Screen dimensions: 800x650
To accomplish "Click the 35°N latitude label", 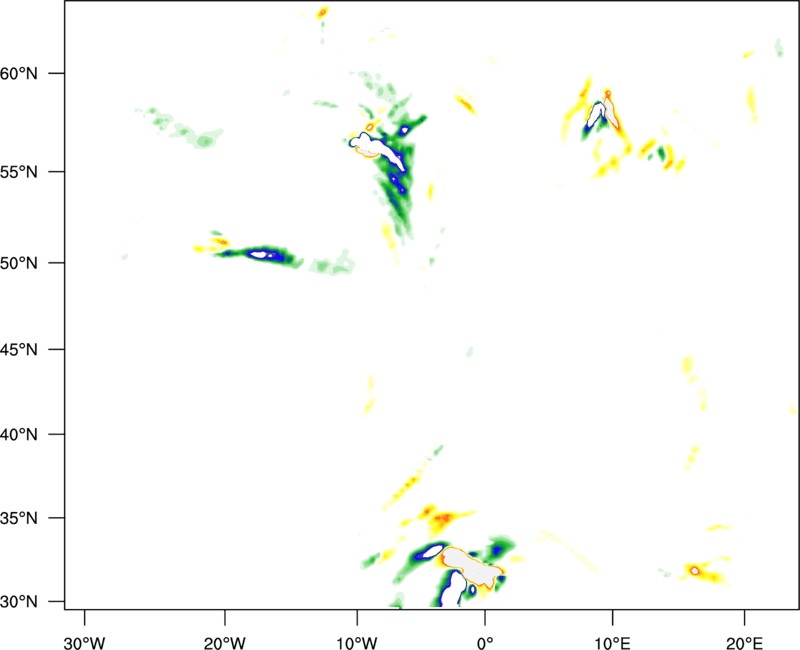I will click(x=19, y=518).
